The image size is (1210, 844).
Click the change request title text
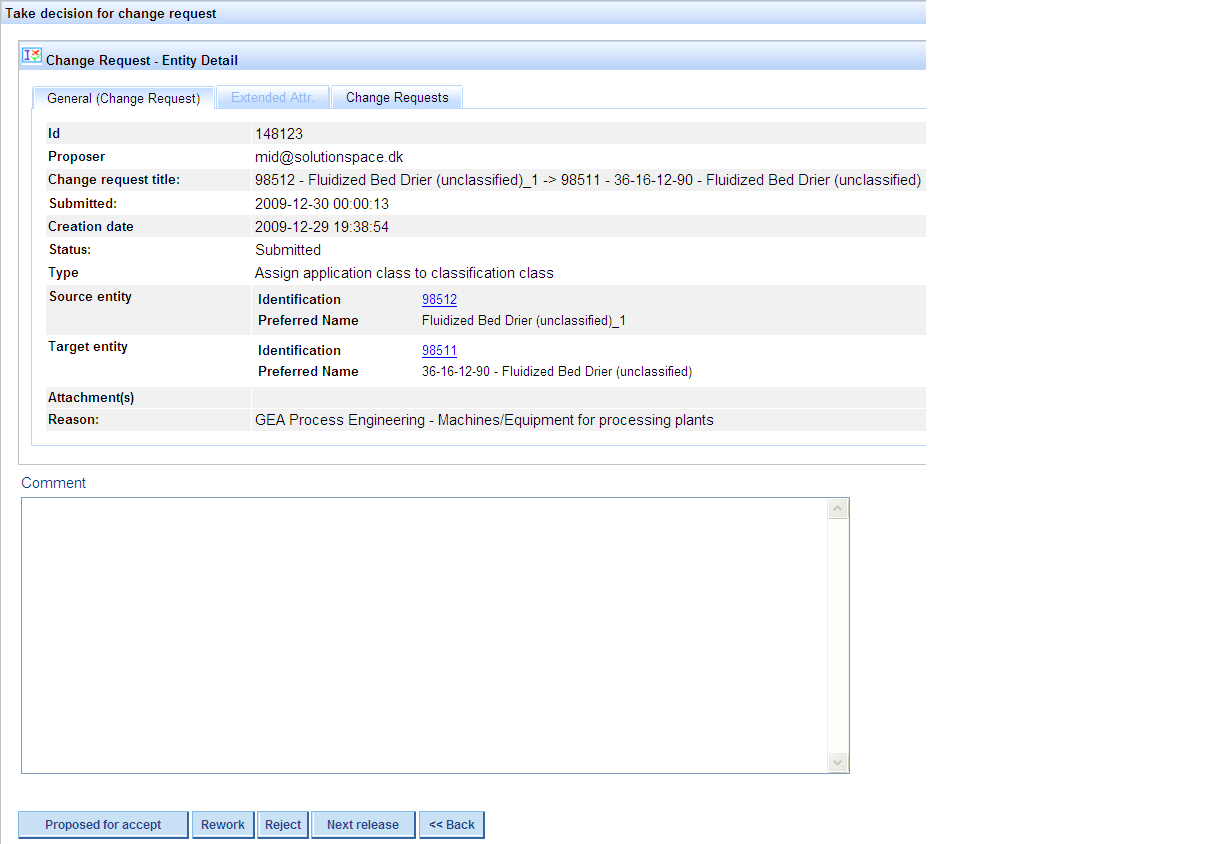tap(587, 180)
